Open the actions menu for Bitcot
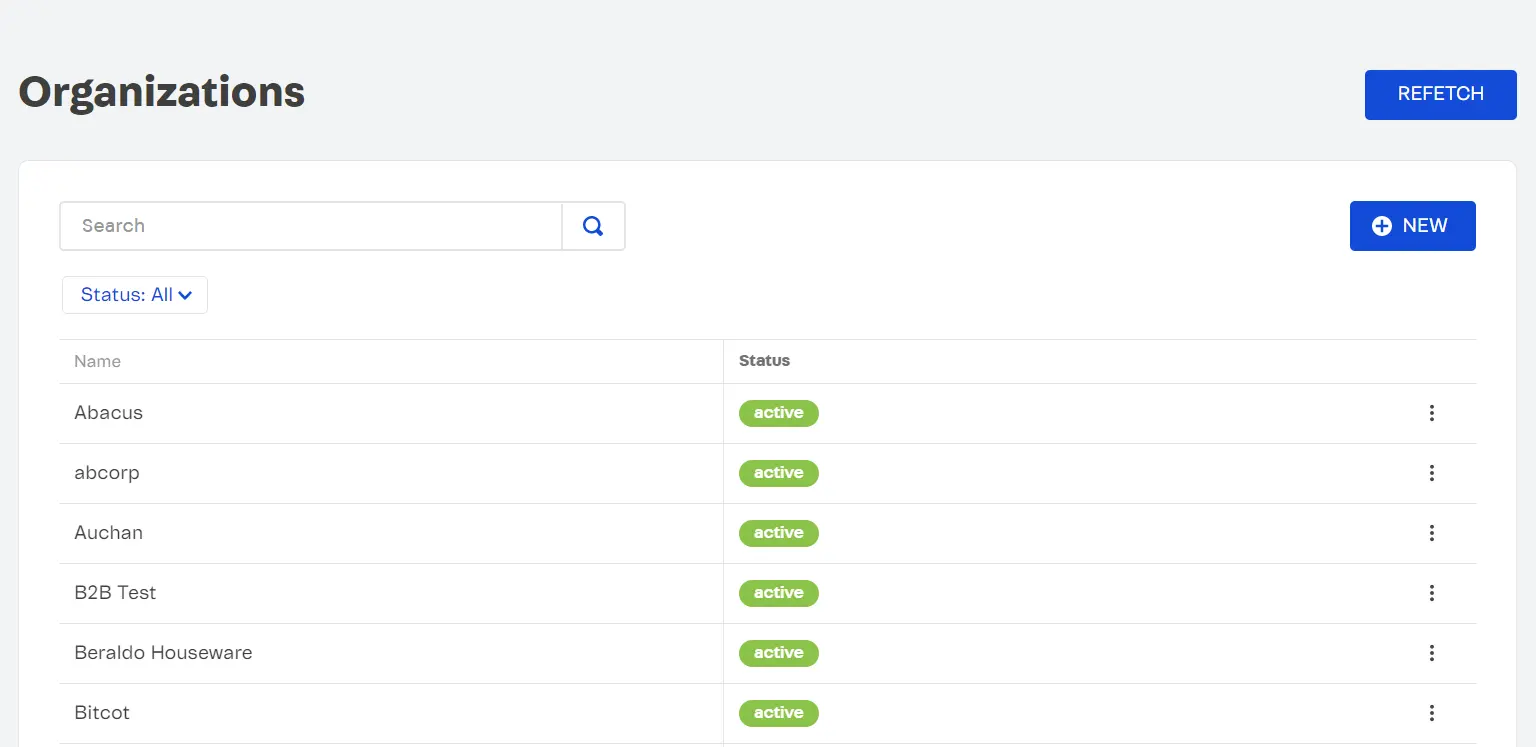1536x747 pixels. 1432,713
